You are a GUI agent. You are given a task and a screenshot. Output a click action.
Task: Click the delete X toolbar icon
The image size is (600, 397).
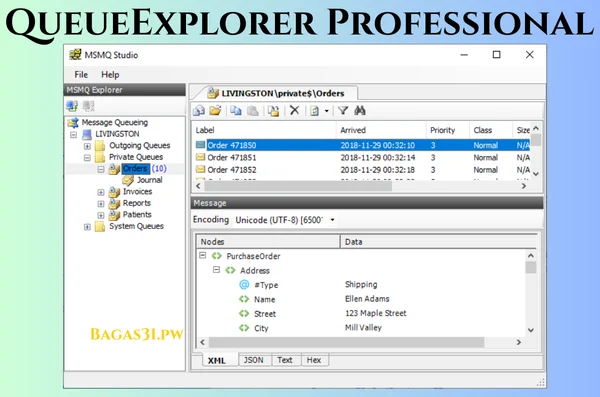click(x=294, y=111)
